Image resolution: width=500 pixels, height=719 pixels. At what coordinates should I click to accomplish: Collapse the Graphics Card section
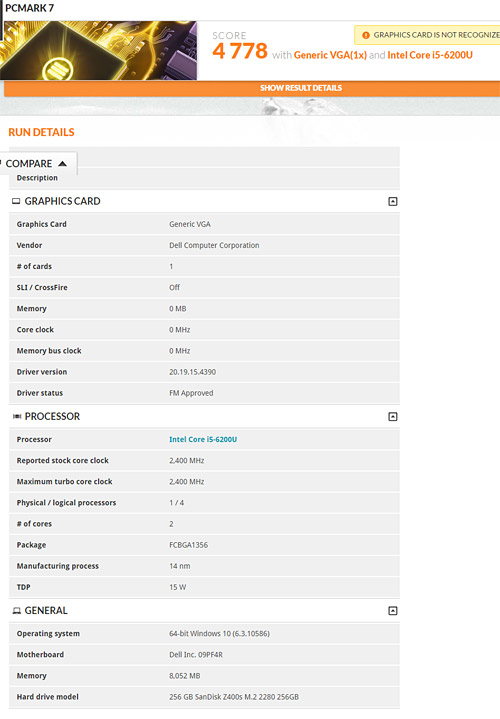pyautogui.click(x=393, y=201)
